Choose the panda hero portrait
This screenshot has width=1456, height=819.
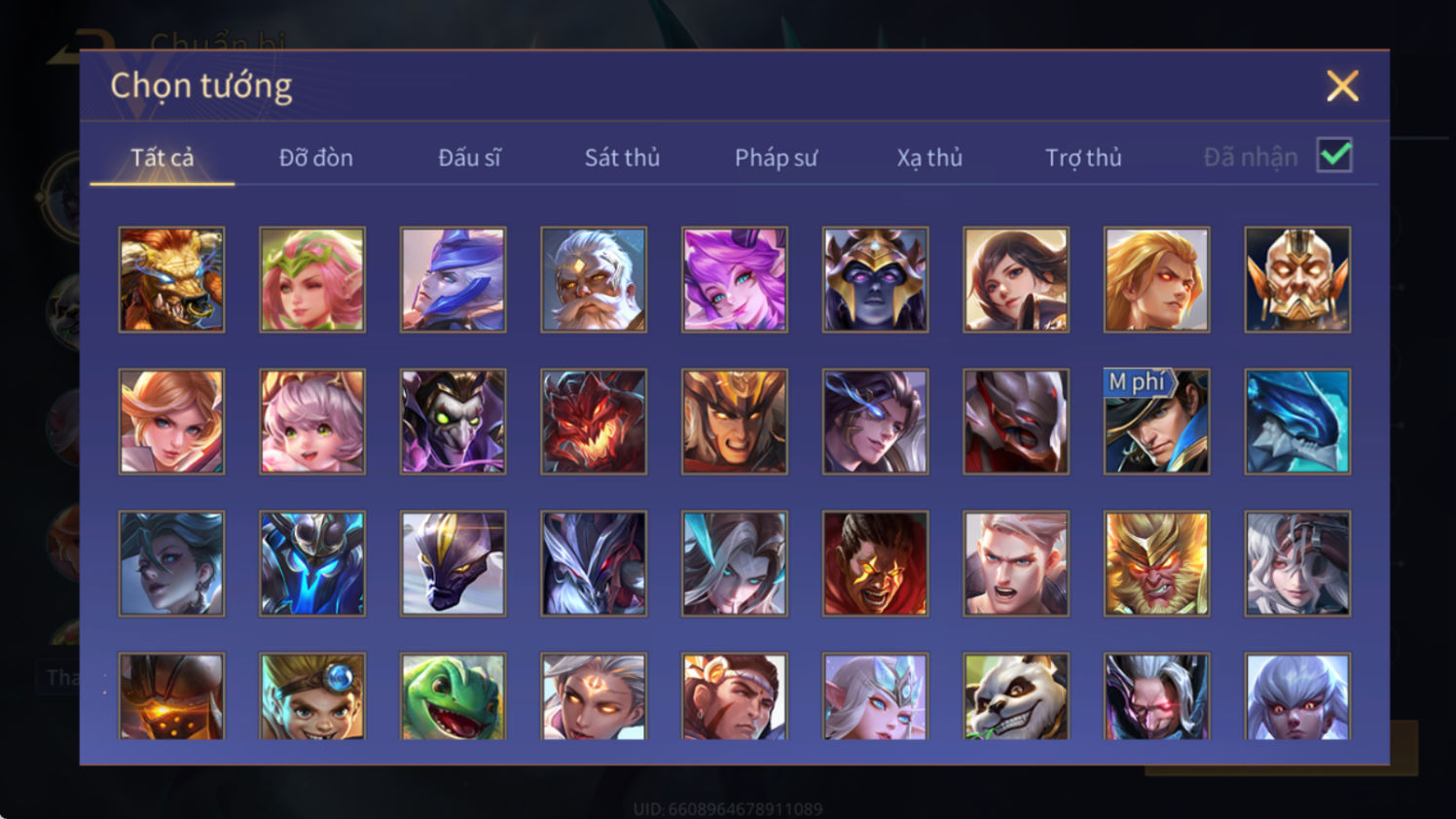click(x=1016, y=696)
